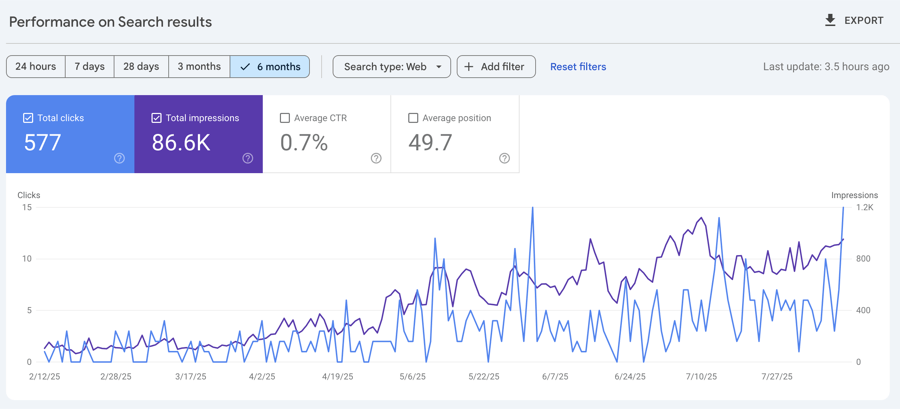Click the plus icon on Add filter
Screen dimensions: 900x409
pos(469,67)
